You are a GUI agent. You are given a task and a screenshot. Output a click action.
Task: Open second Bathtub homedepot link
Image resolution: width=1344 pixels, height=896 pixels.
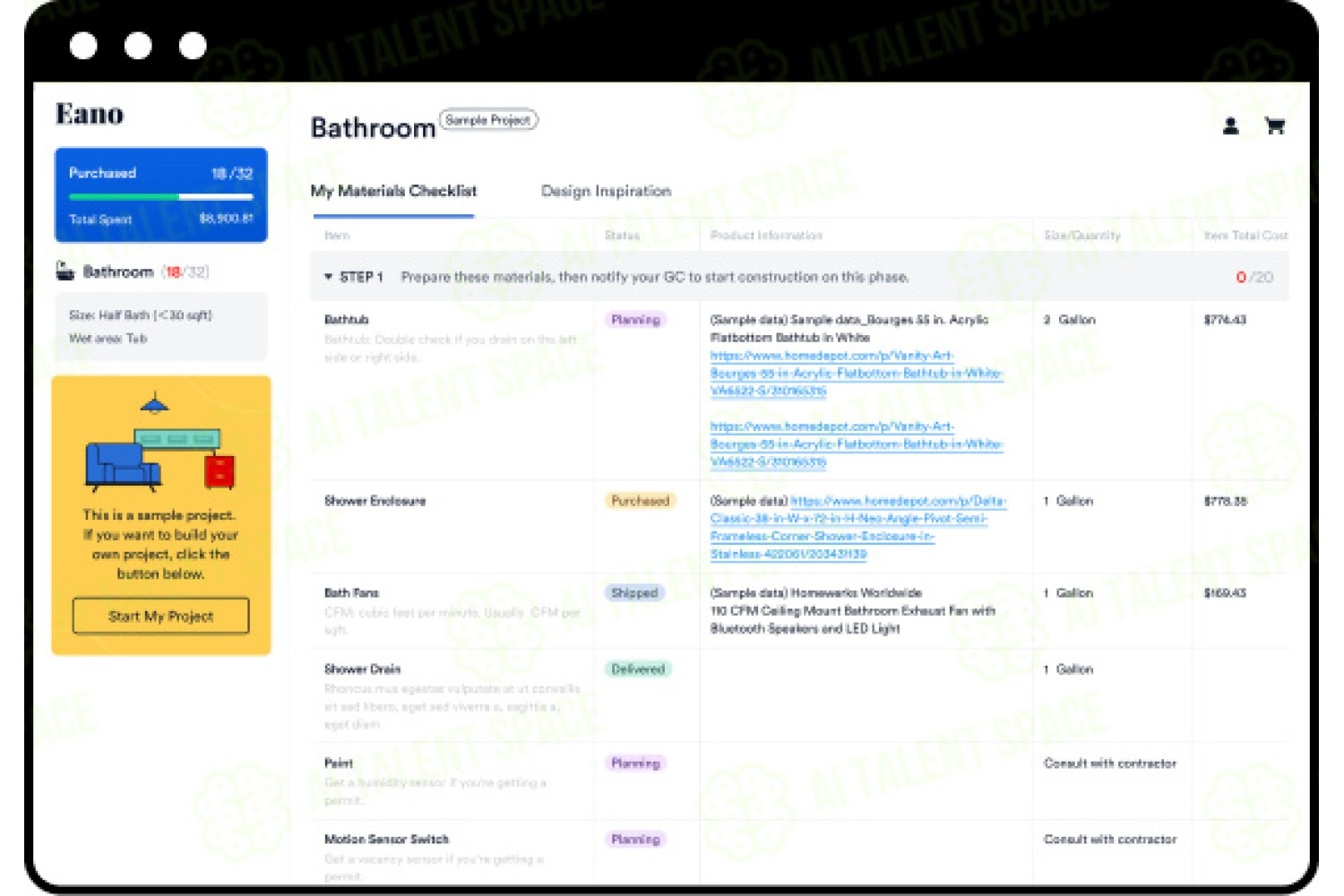pos(856,444)
